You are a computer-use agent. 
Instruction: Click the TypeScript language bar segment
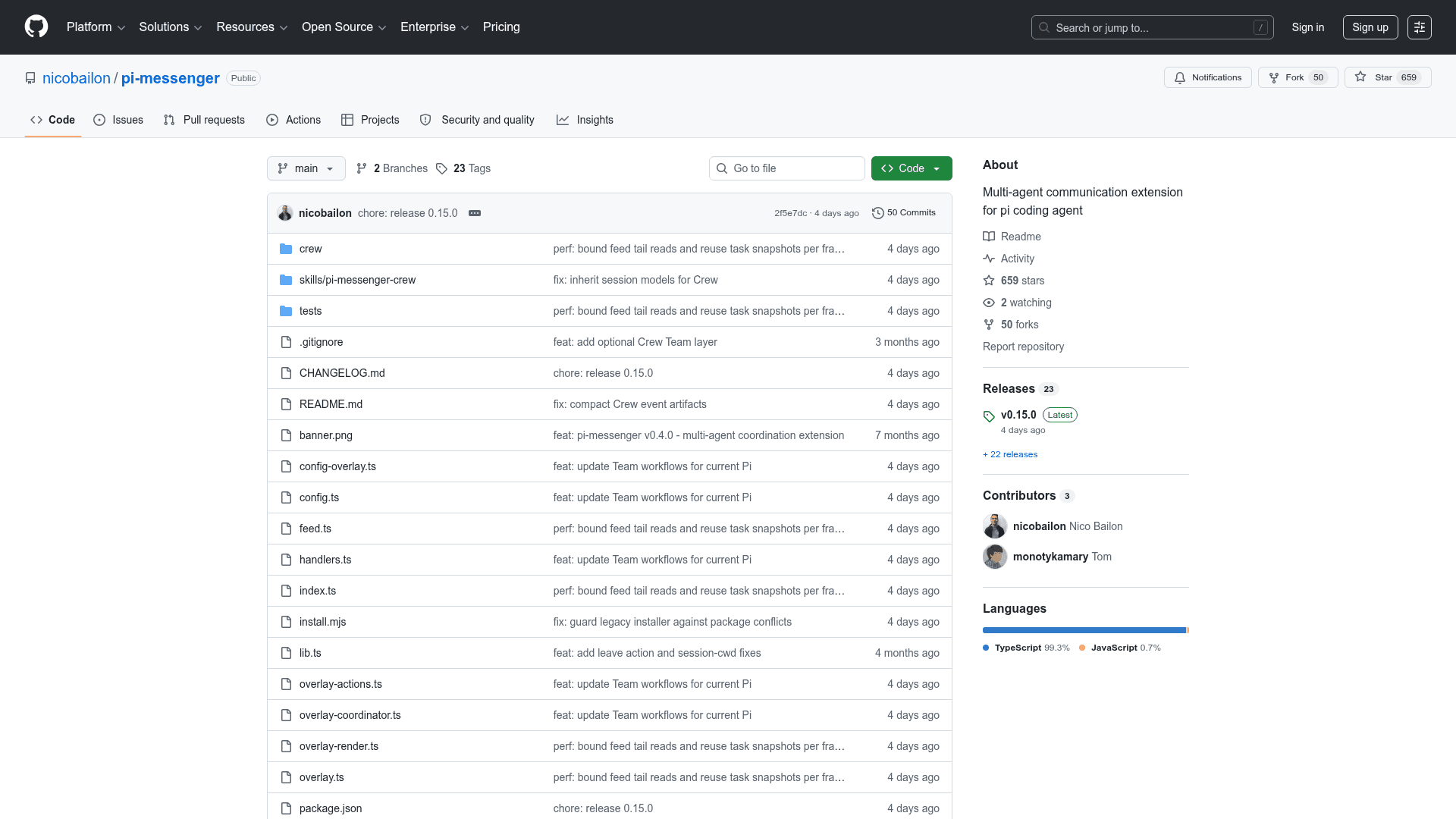(1084, 630)
